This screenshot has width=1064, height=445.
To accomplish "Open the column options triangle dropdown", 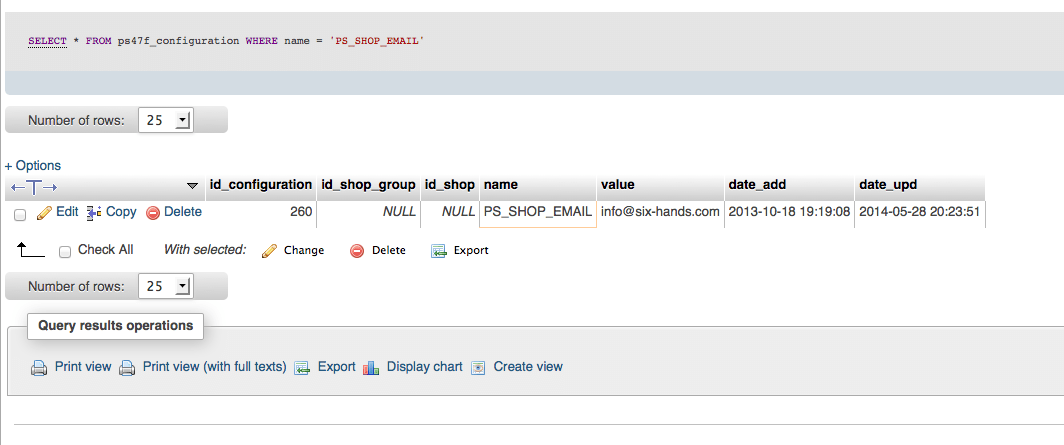I will pyautogui.click(x=192, y=185).
